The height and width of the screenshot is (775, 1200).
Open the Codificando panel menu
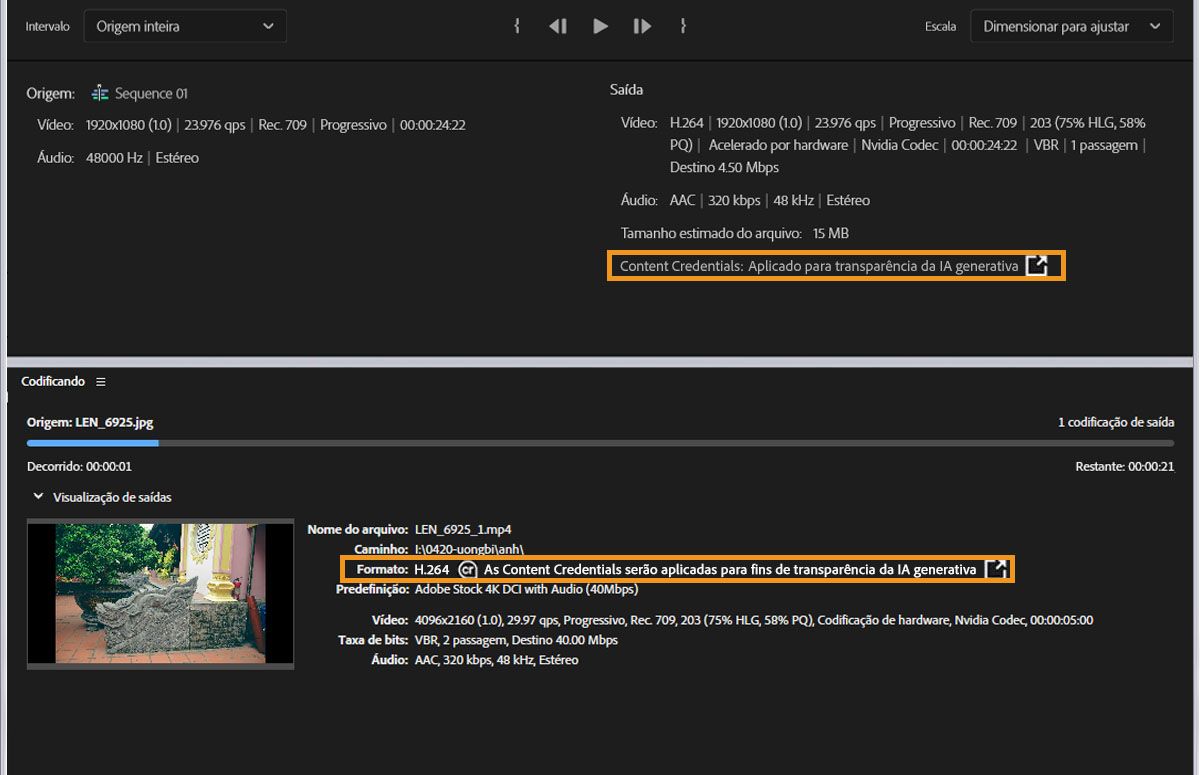pos(100,382)
